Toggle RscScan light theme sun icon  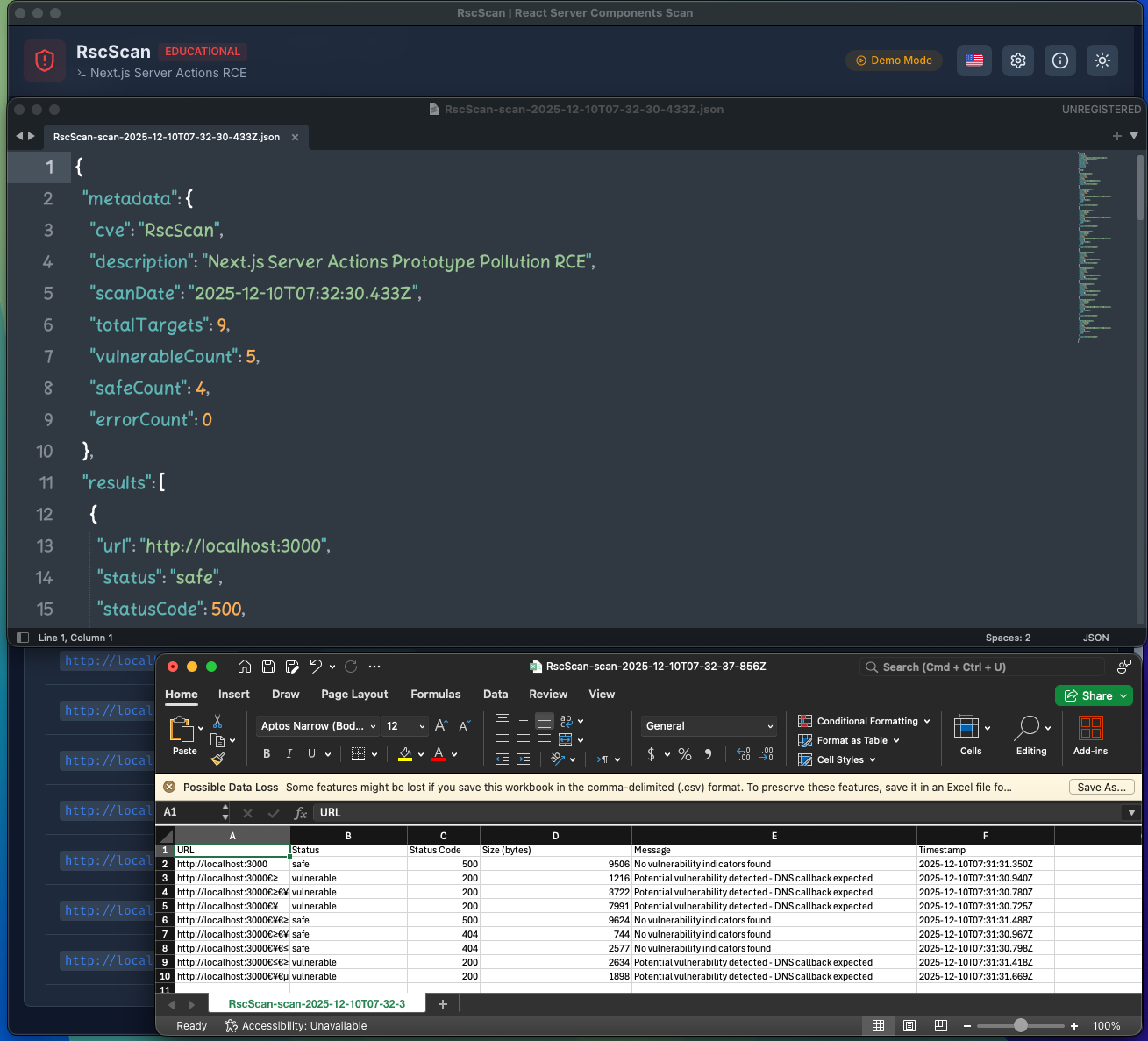[x=1102, y=61]
